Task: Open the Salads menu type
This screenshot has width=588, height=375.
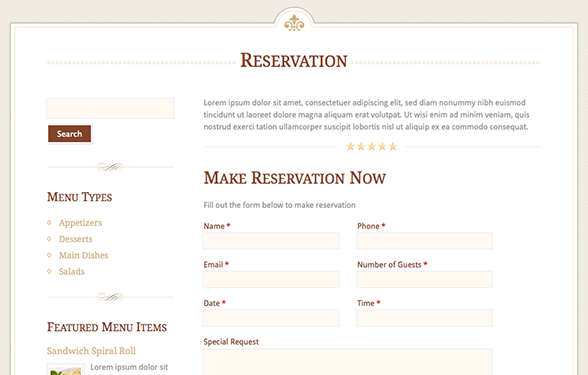Action: 71,272
